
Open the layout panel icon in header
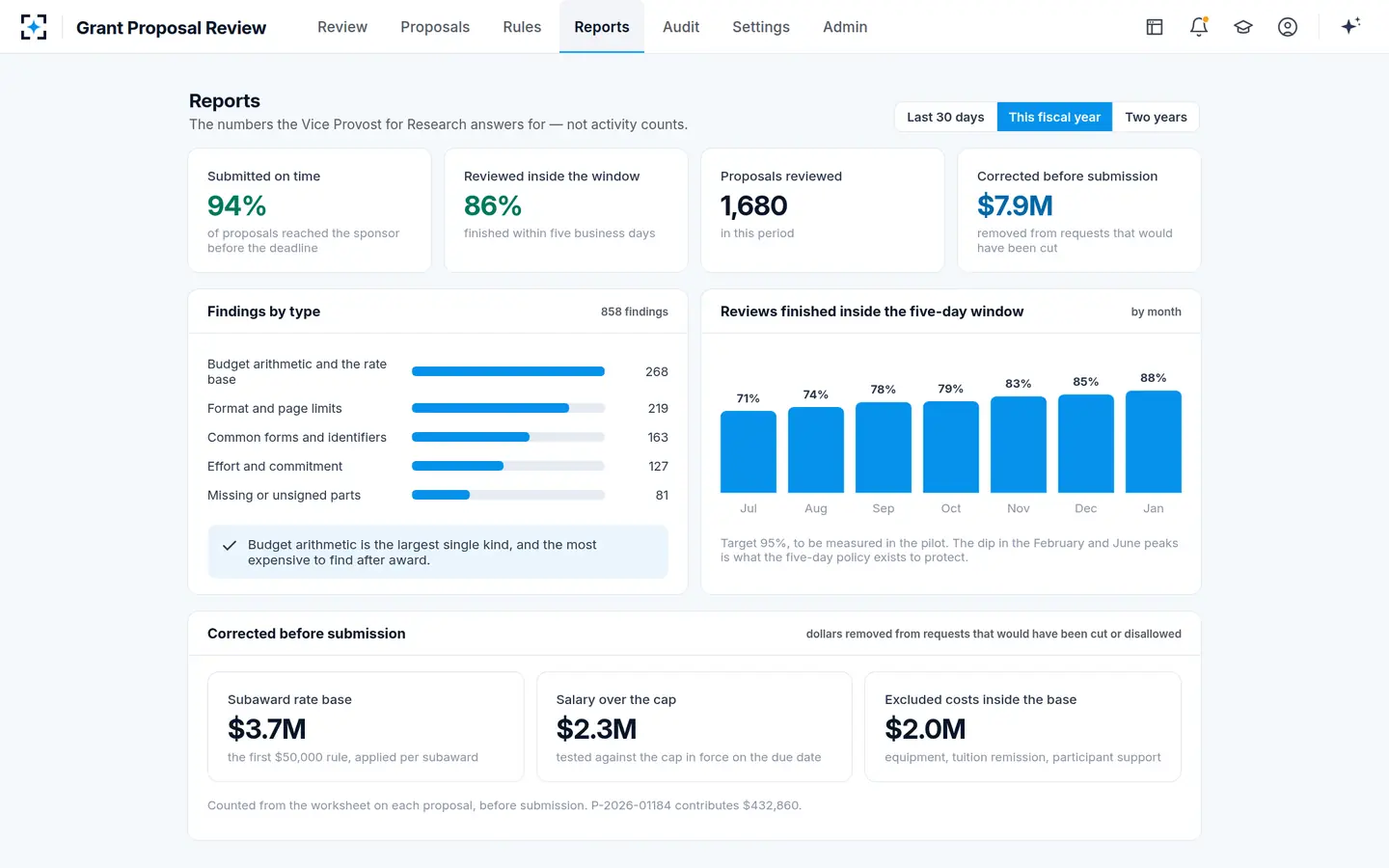tap(1155, 27)
